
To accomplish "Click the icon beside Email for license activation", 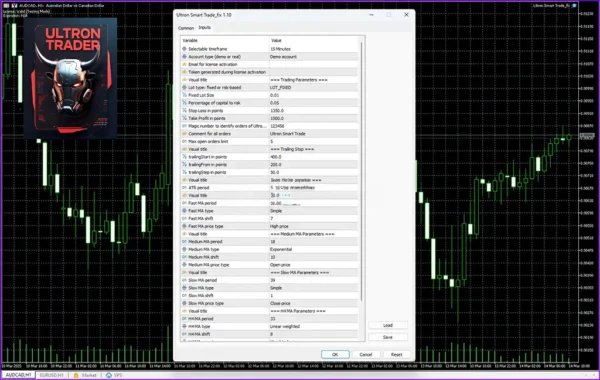I will (184, 64).
